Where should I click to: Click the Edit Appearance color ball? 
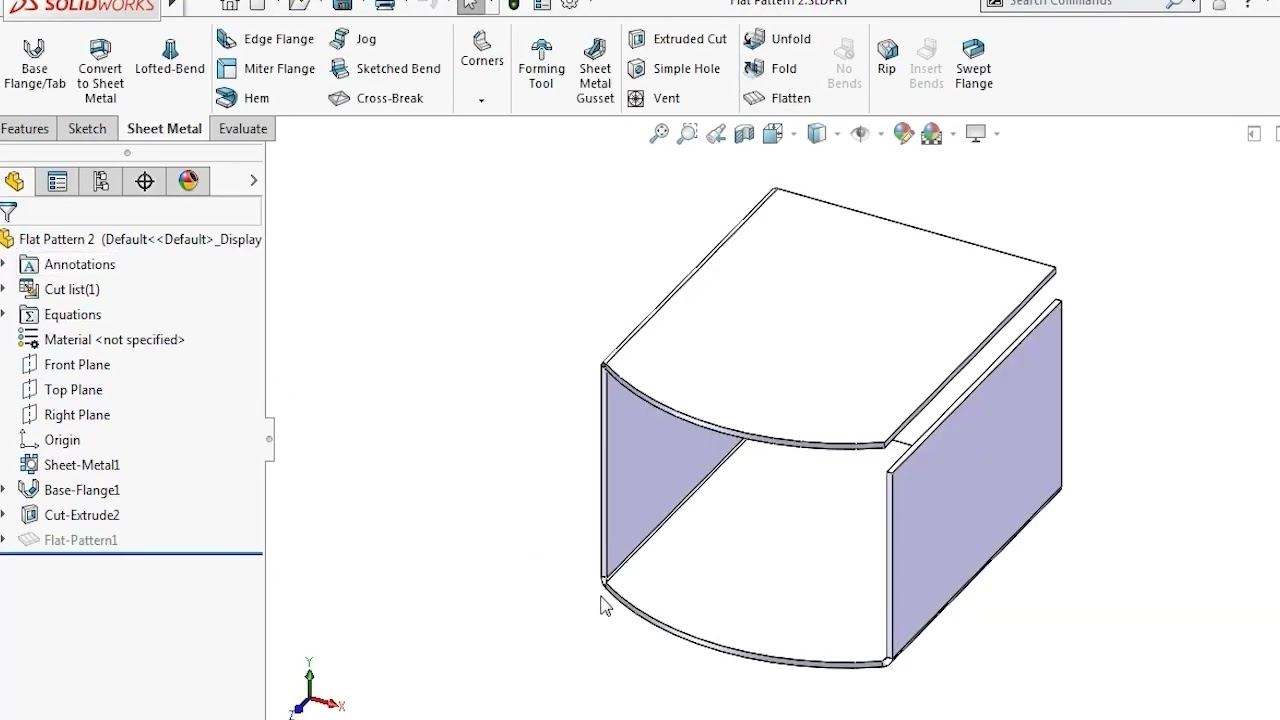point(904,133)
